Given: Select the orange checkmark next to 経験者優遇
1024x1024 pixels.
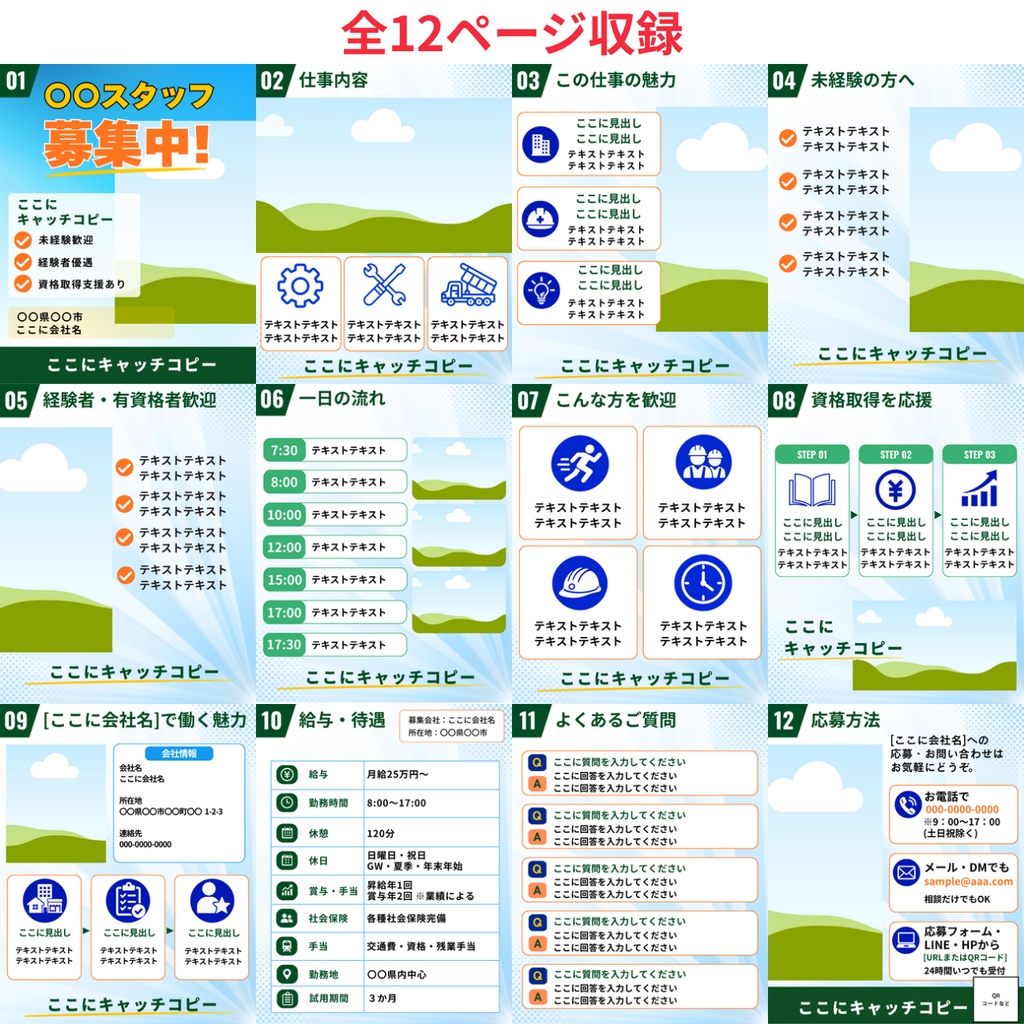Looking at the screenshot, I should 23,262.
